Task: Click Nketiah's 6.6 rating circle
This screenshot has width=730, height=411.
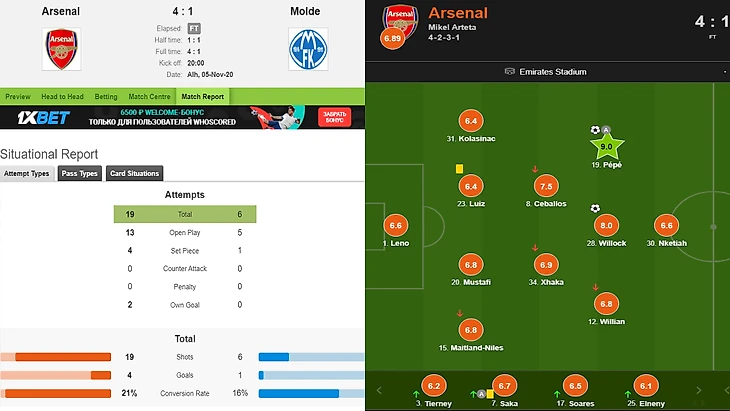Action: click(666, 225)
